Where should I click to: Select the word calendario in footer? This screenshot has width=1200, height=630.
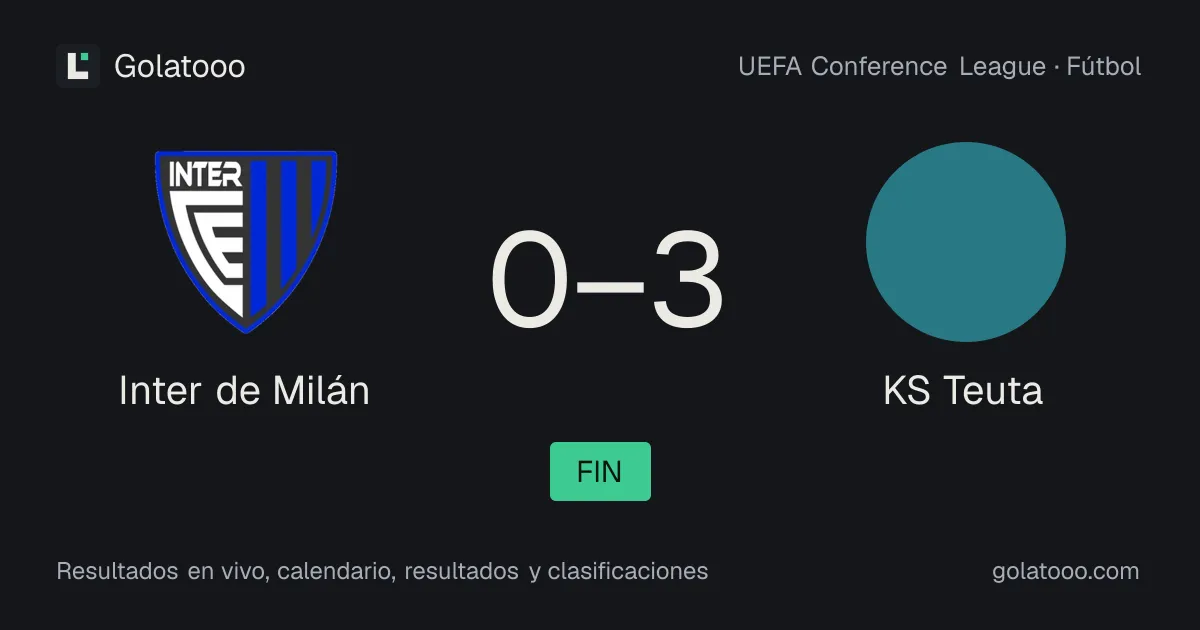click(336, 571)
